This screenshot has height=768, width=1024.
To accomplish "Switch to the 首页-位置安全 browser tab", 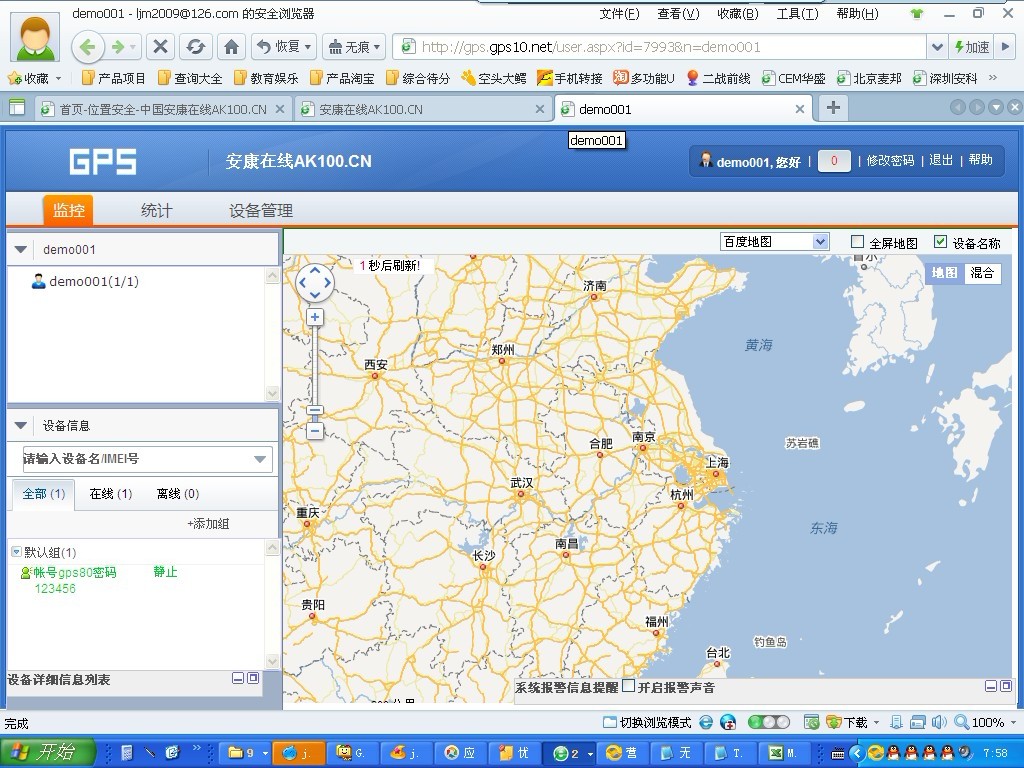I will (162, 109).
